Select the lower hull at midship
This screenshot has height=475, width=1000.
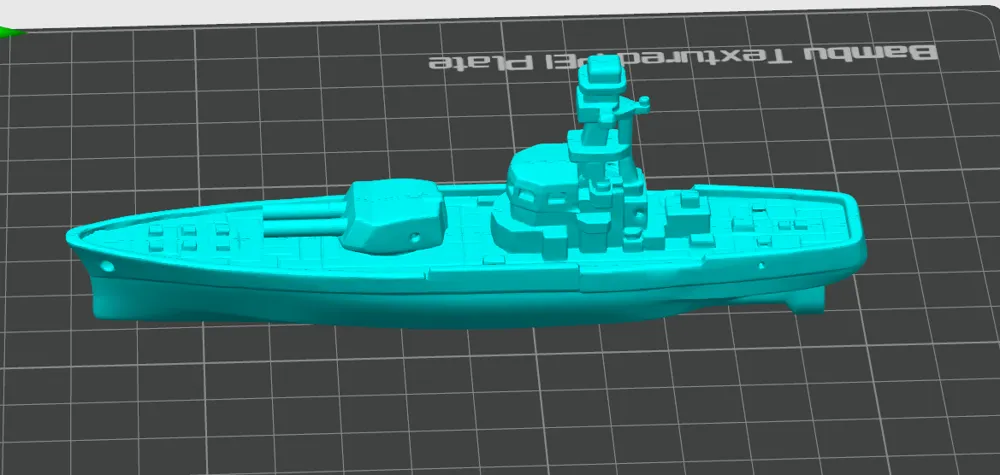point(446,306)
